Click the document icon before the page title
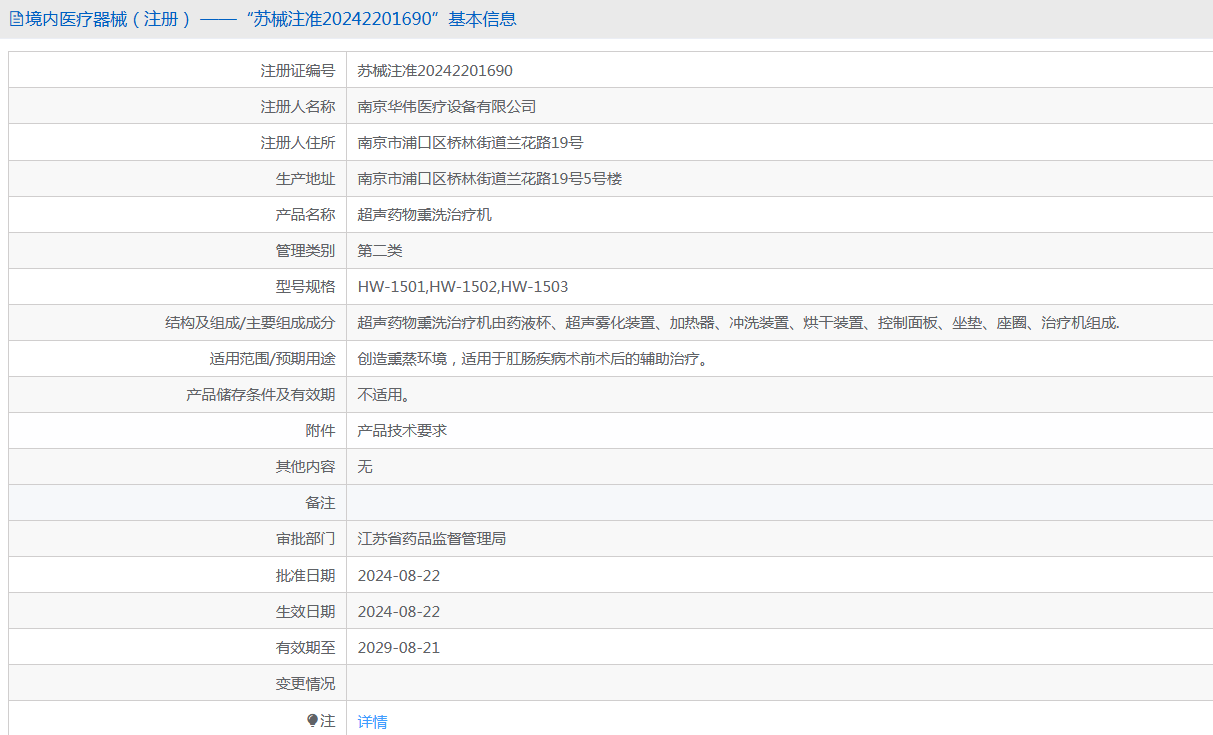Image resolution: width=1213 pixels, height=735 pixels. click(x=16, y=19)
